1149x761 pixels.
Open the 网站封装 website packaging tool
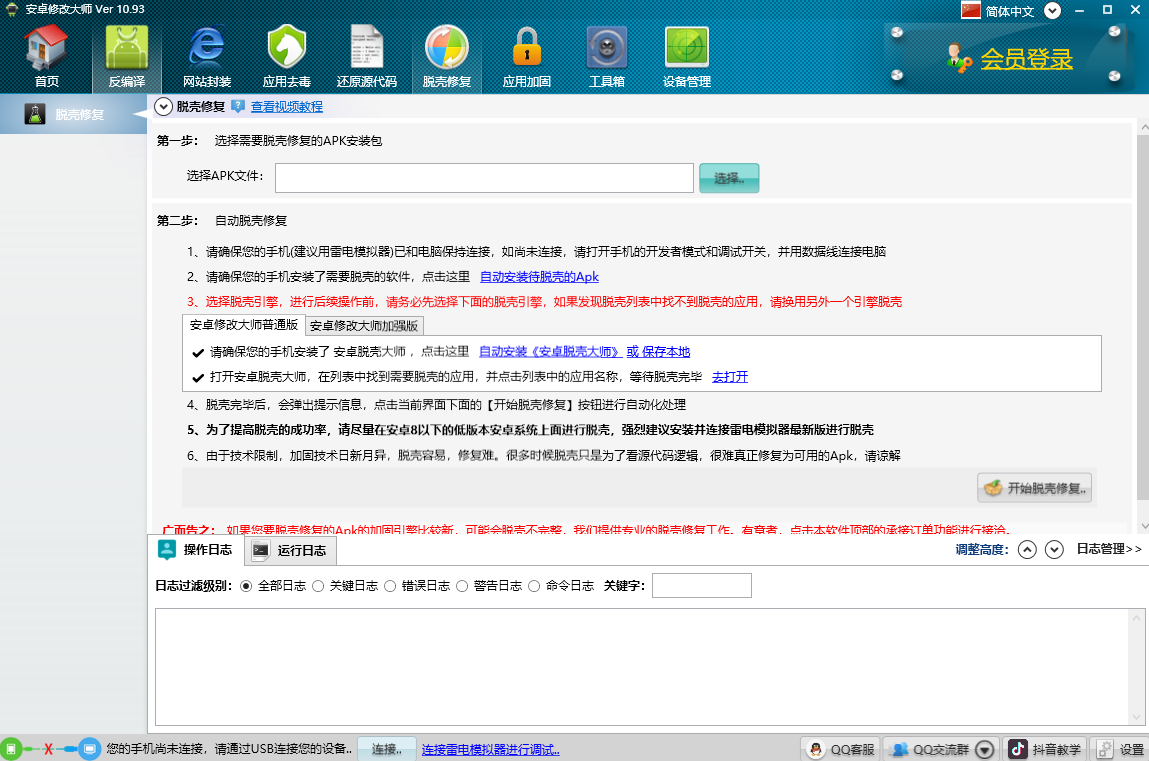click(207, 56)
